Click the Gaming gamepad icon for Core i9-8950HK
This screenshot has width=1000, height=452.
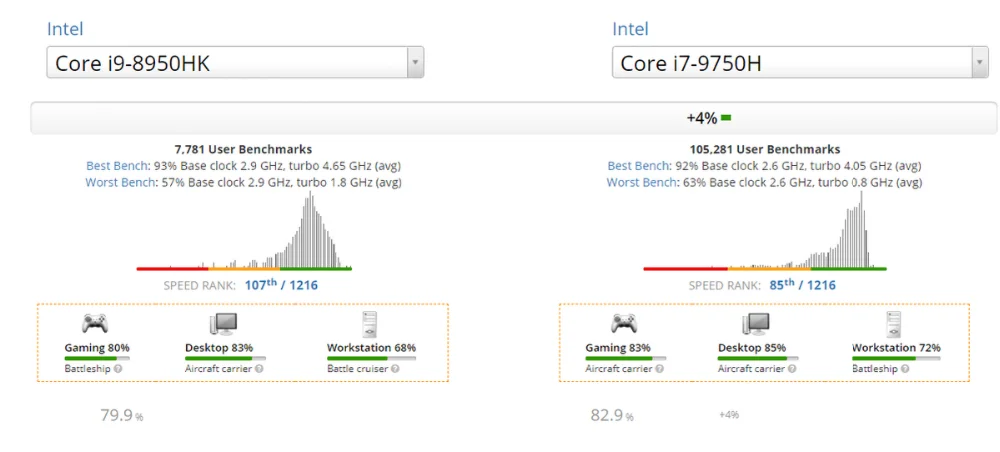tap(95, 323)
